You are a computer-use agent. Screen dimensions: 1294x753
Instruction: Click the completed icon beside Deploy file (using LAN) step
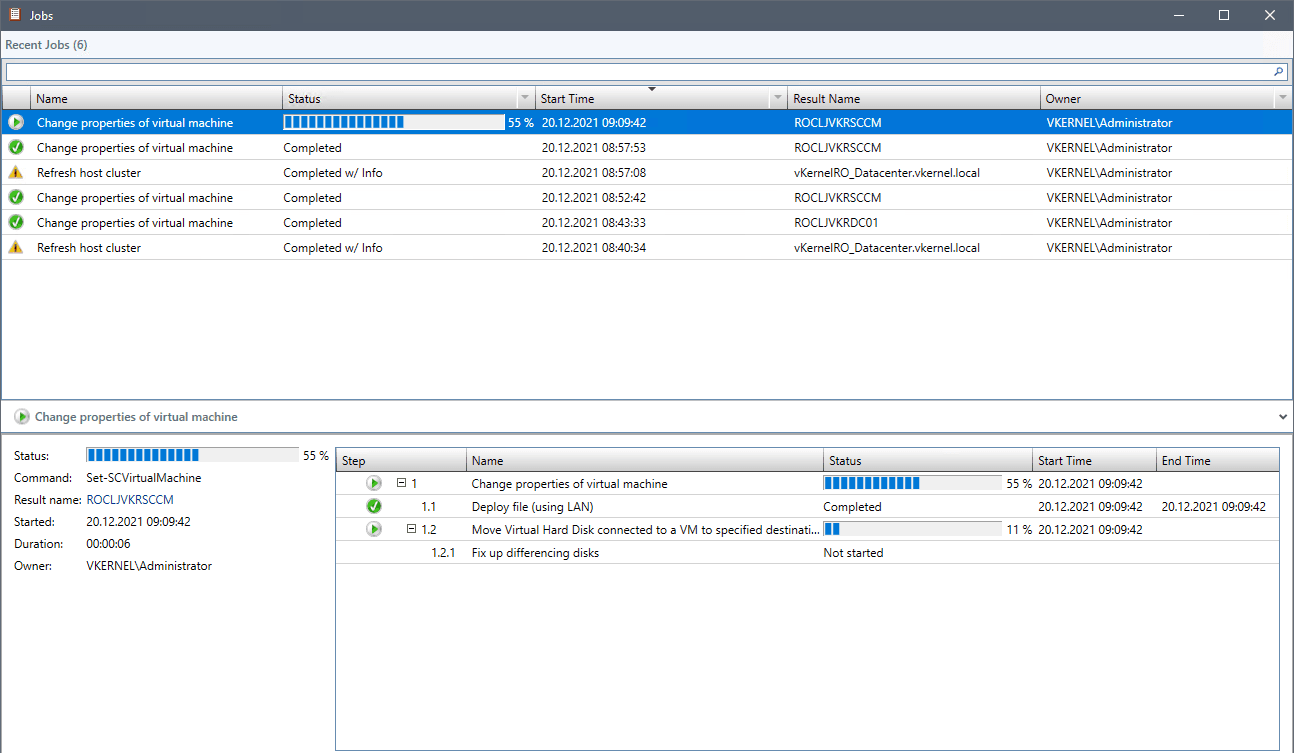point(373,506)
